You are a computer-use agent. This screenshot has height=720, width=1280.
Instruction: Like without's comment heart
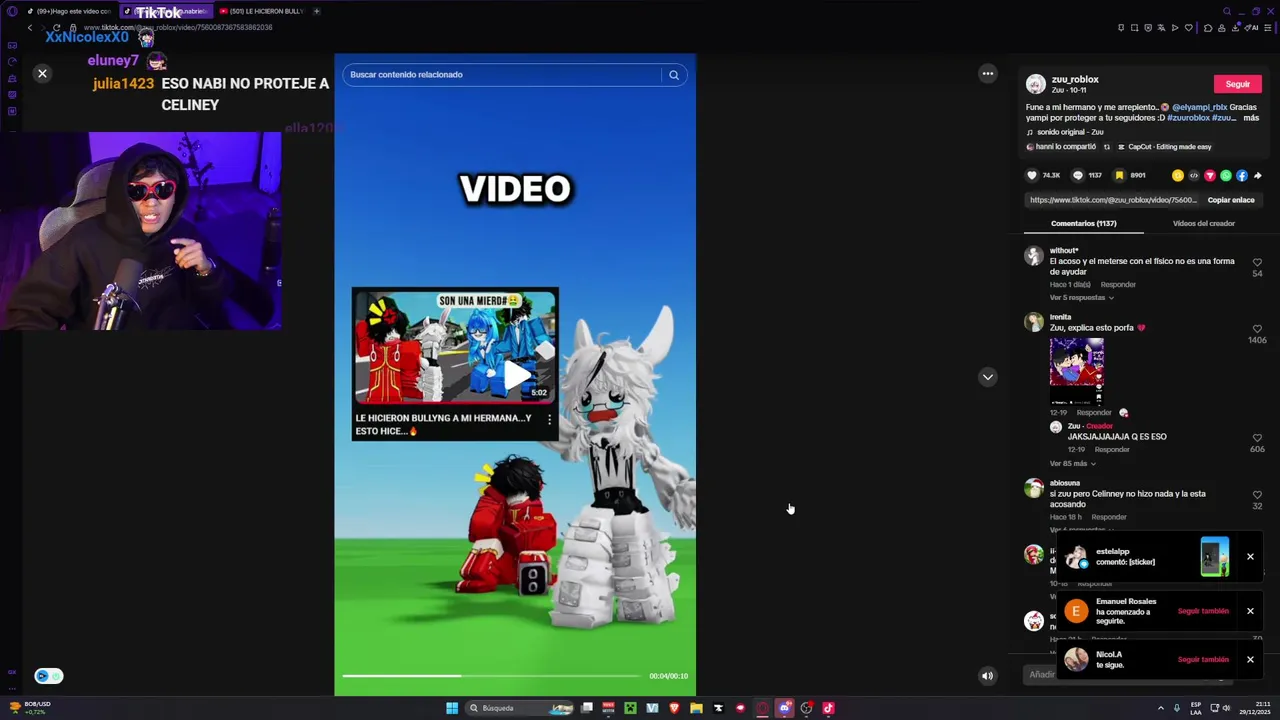point(1257,263)
